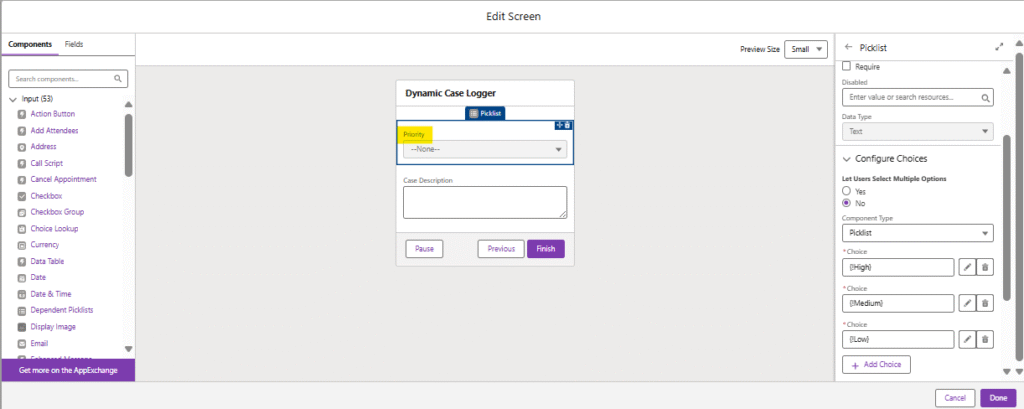Click the Search components input field
1024x409 pixels.
click(x=62, y=78)
